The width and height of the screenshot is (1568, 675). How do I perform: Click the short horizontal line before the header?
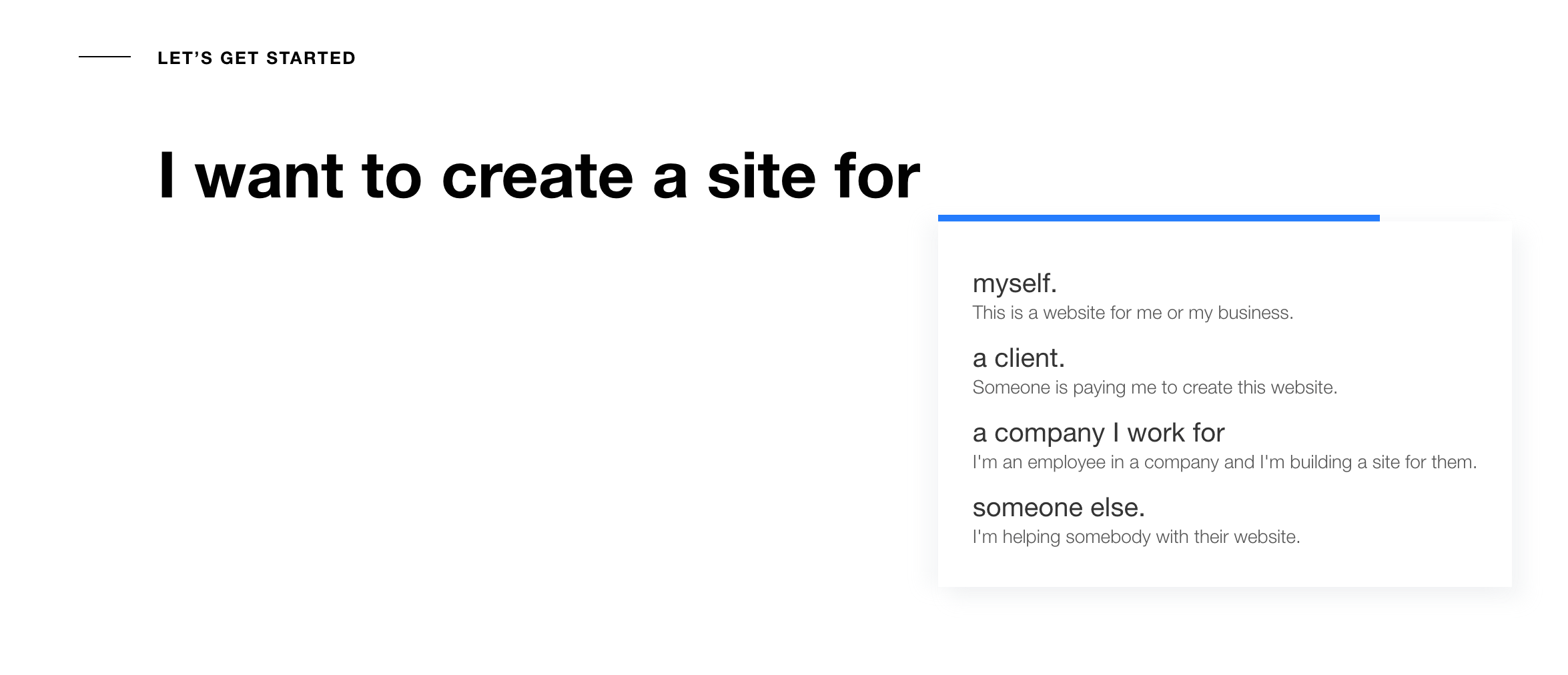[105, 59]
